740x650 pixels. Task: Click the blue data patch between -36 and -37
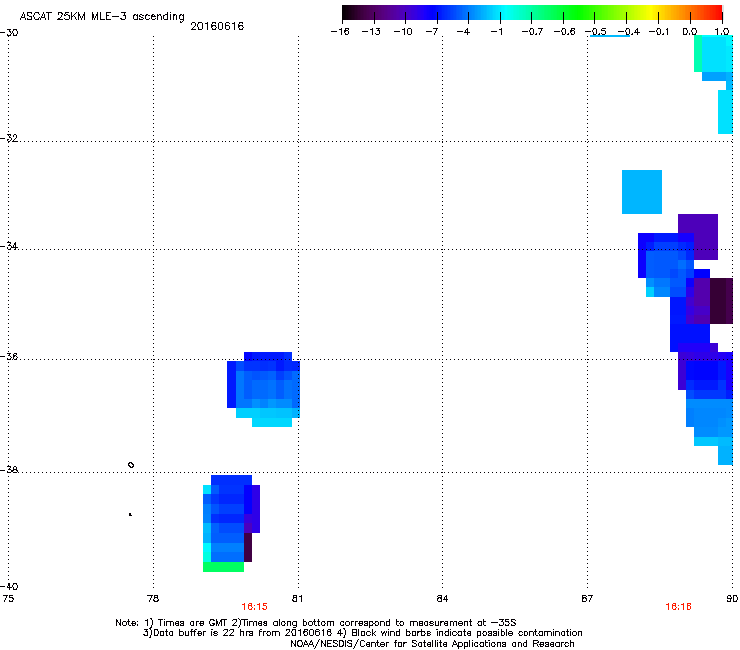(x=263, y=389)
